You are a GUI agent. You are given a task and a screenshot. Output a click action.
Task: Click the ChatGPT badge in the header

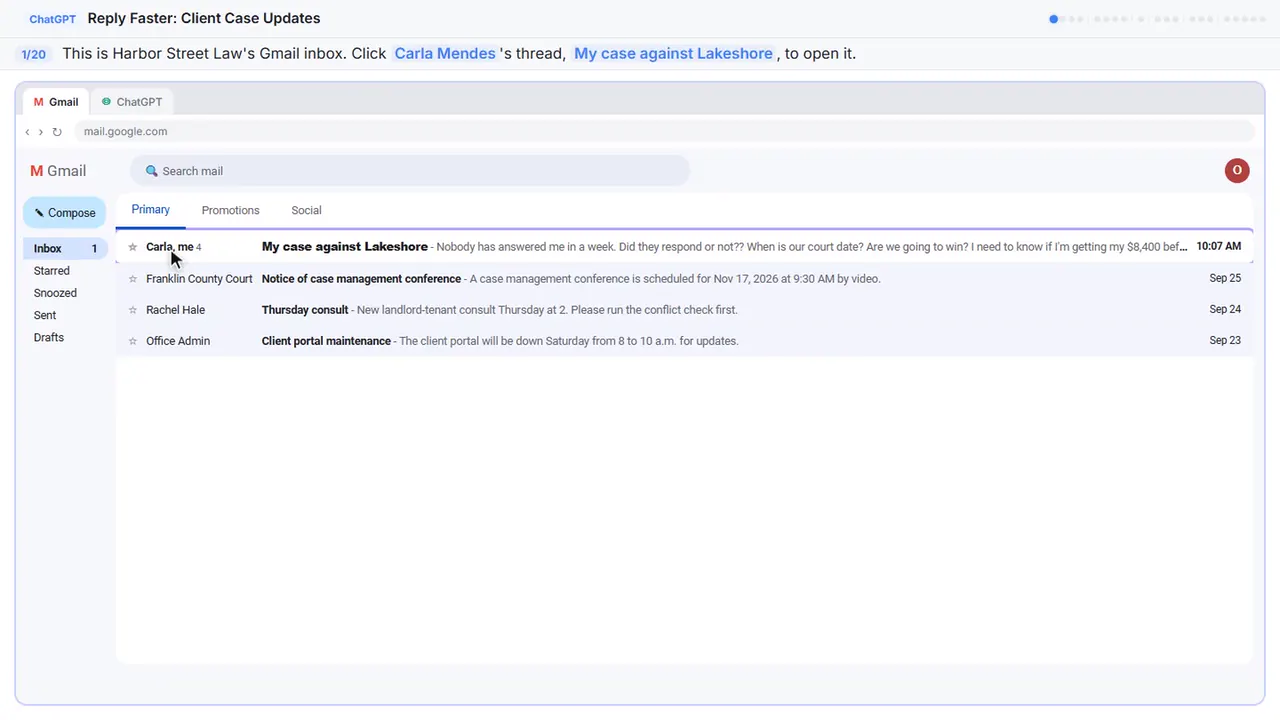click(x=52, y=19)
